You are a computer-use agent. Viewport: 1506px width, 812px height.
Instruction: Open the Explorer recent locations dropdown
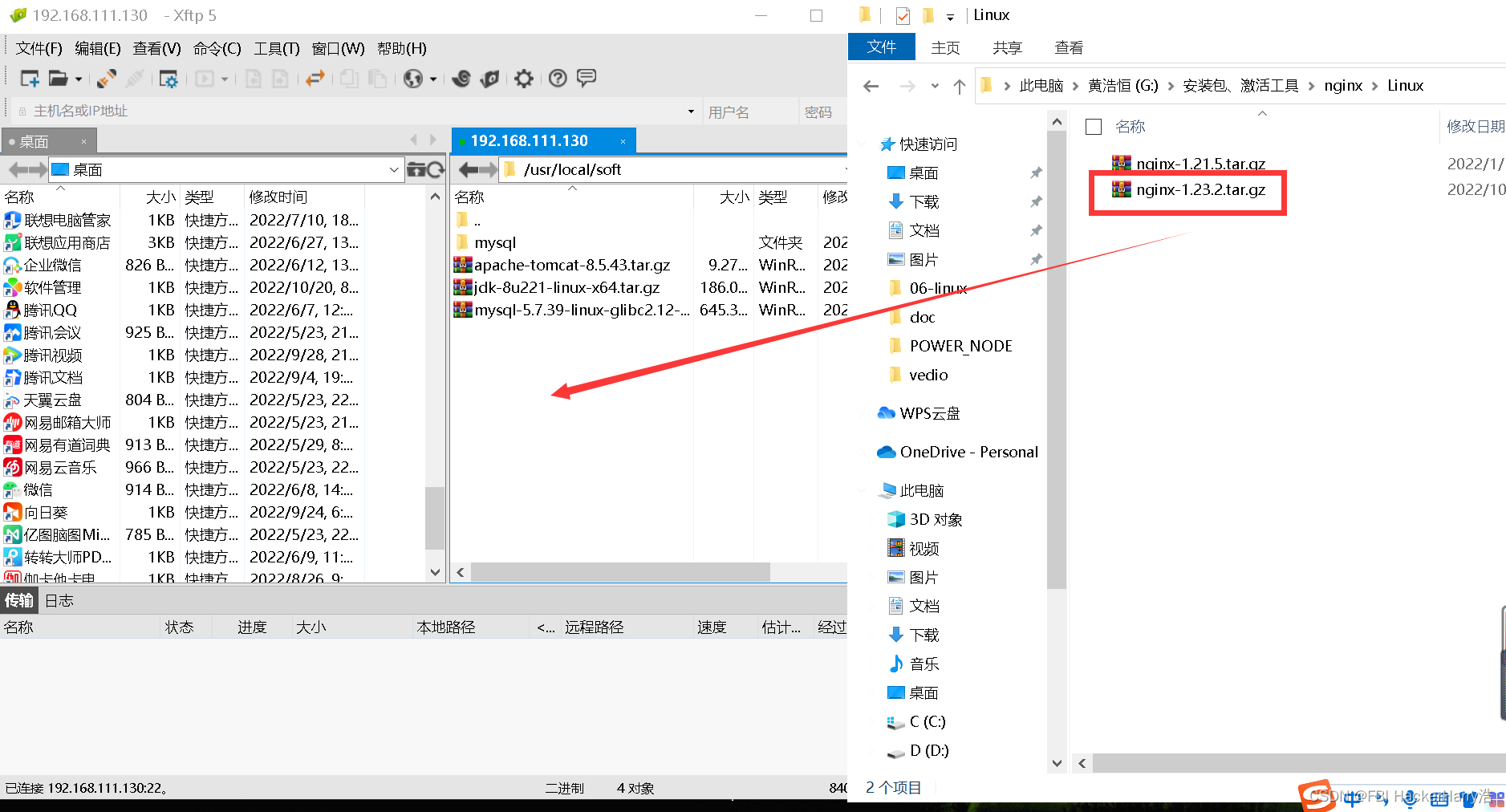point(935,86)
